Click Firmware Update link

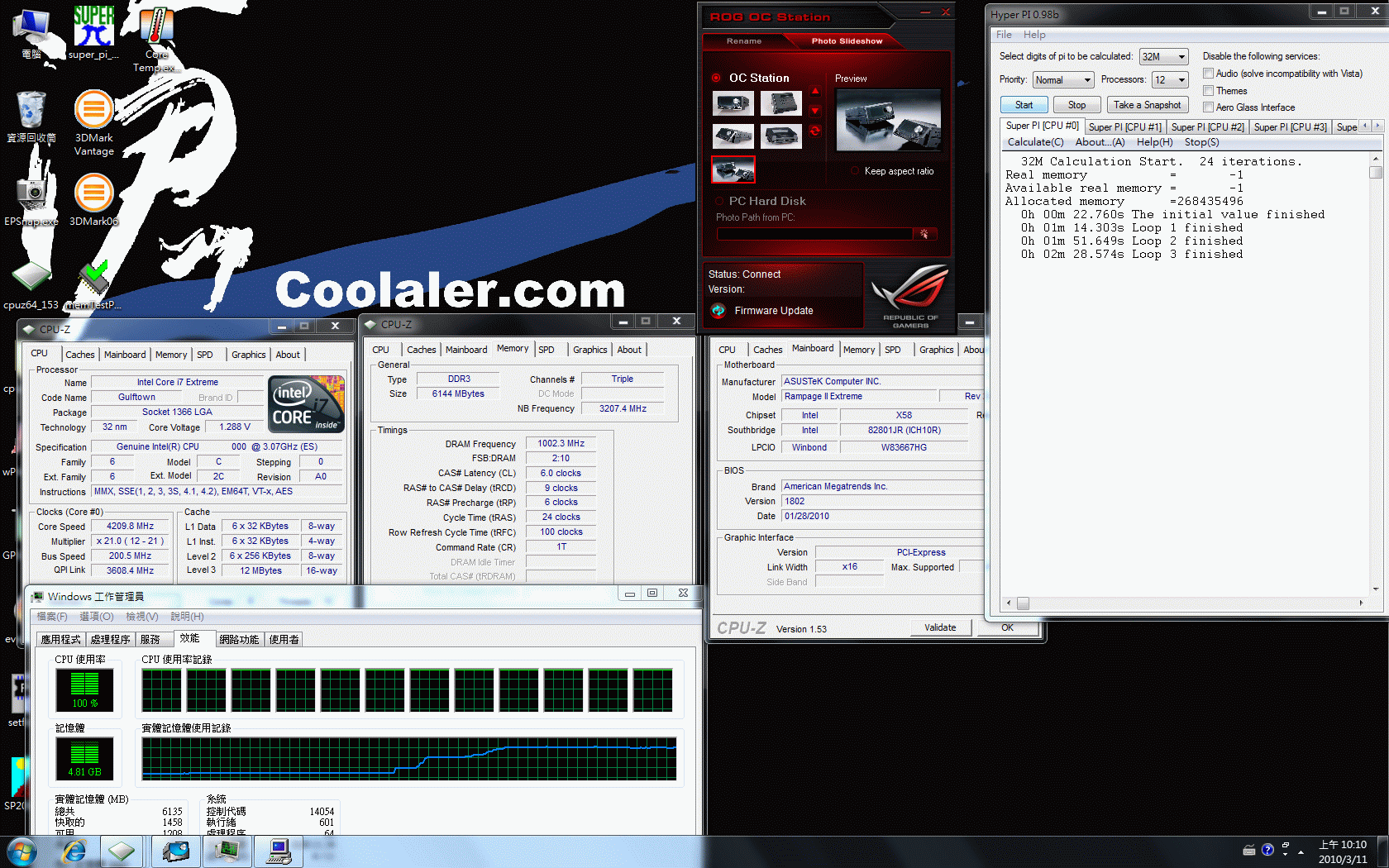coord(774,311)
